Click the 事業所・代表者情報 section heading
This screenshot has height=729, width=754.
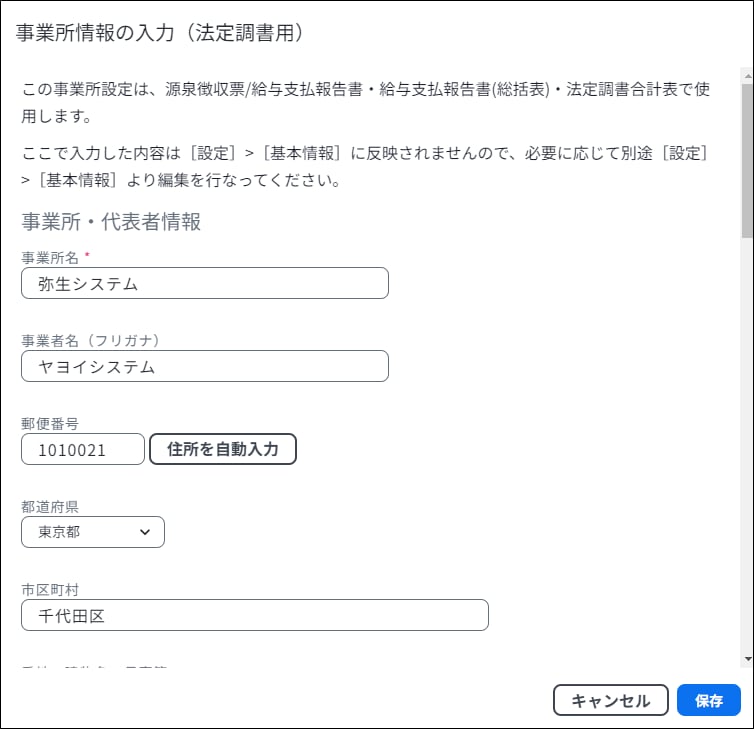point(111,222)
